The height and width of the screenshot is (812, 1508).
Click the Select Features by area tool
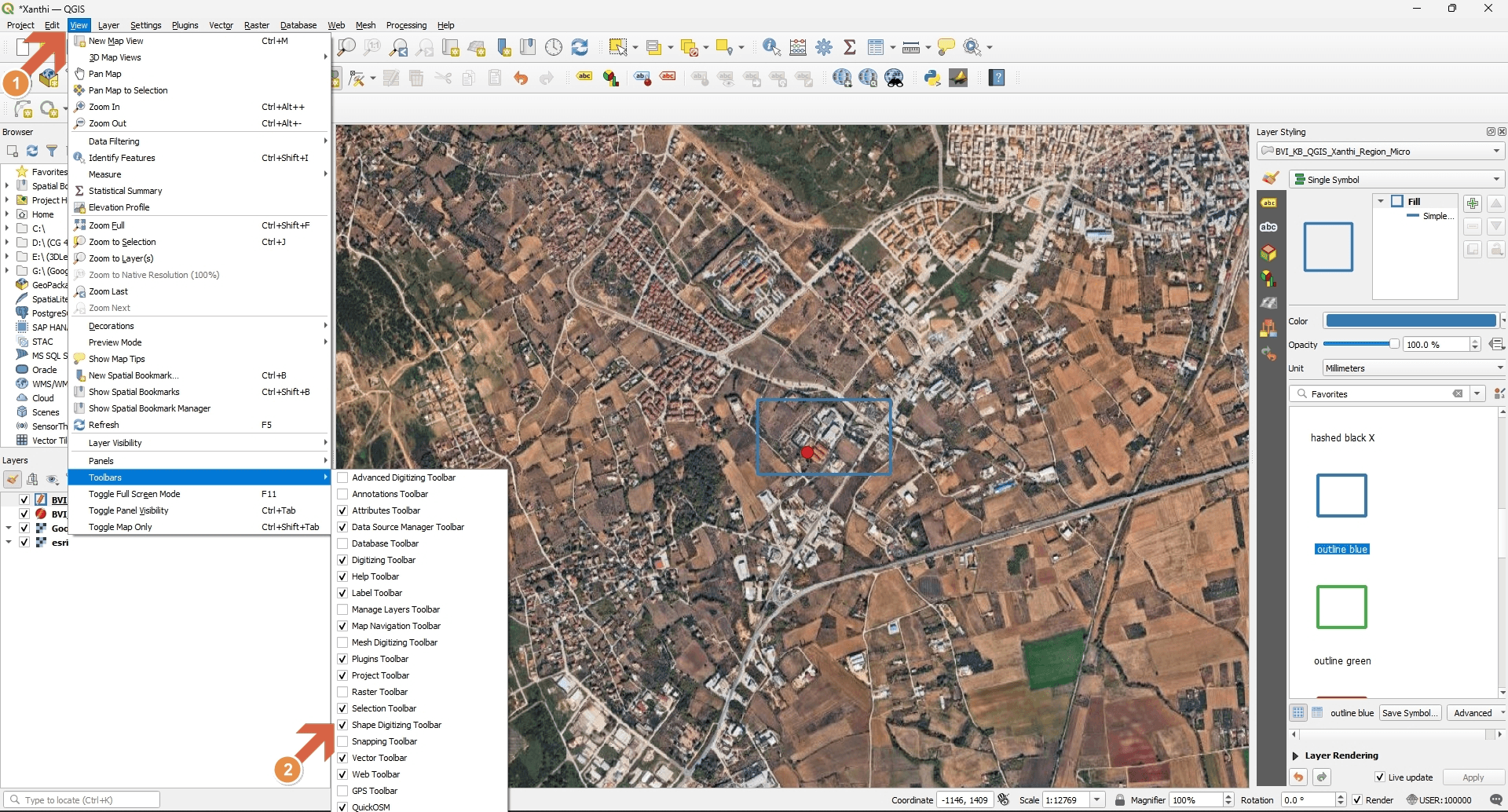coord(618,47)
